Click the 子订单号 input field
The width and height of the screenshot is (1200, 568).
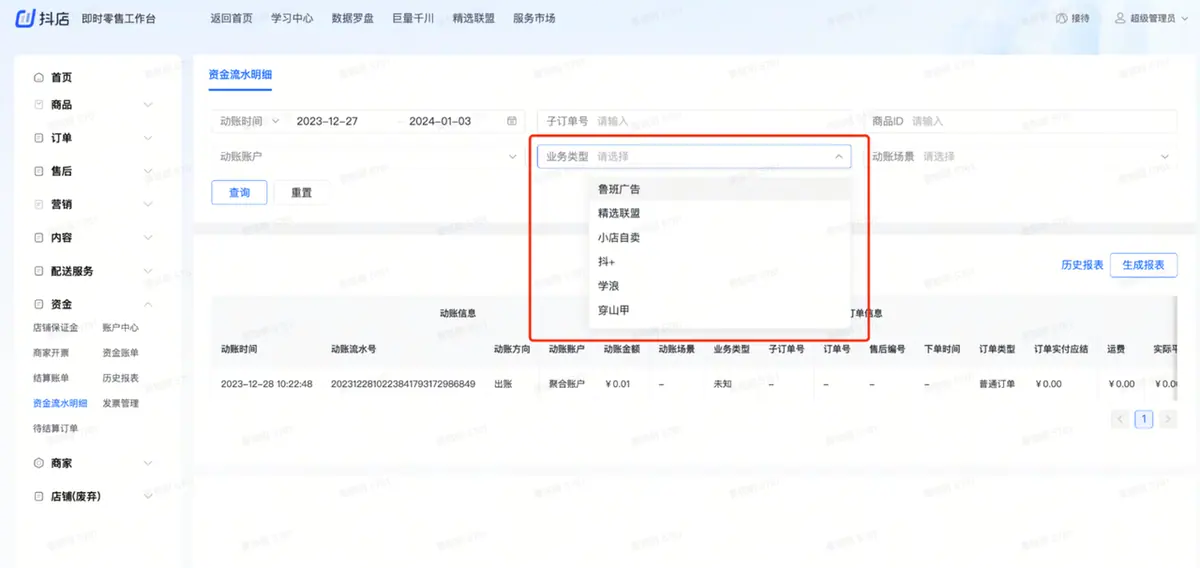point(694,121)
